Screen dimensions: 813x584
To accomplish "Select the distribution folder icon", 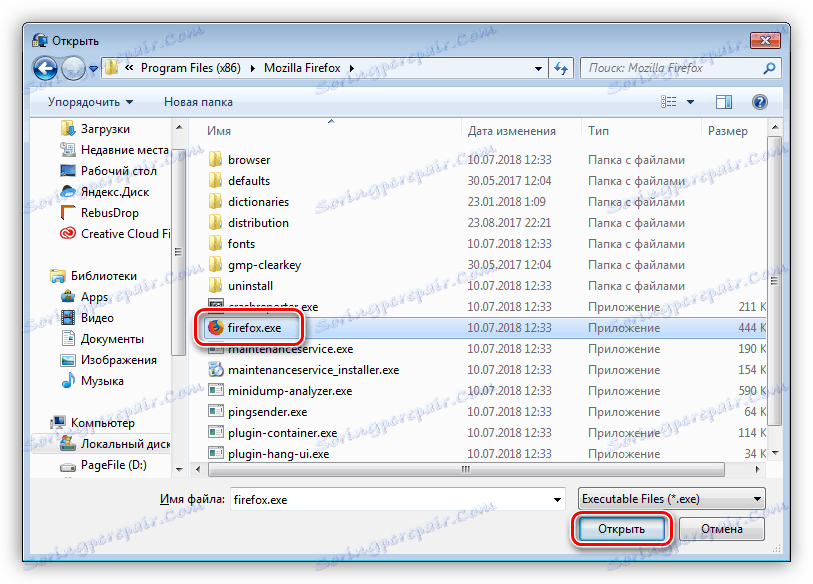I will (215, 223).
